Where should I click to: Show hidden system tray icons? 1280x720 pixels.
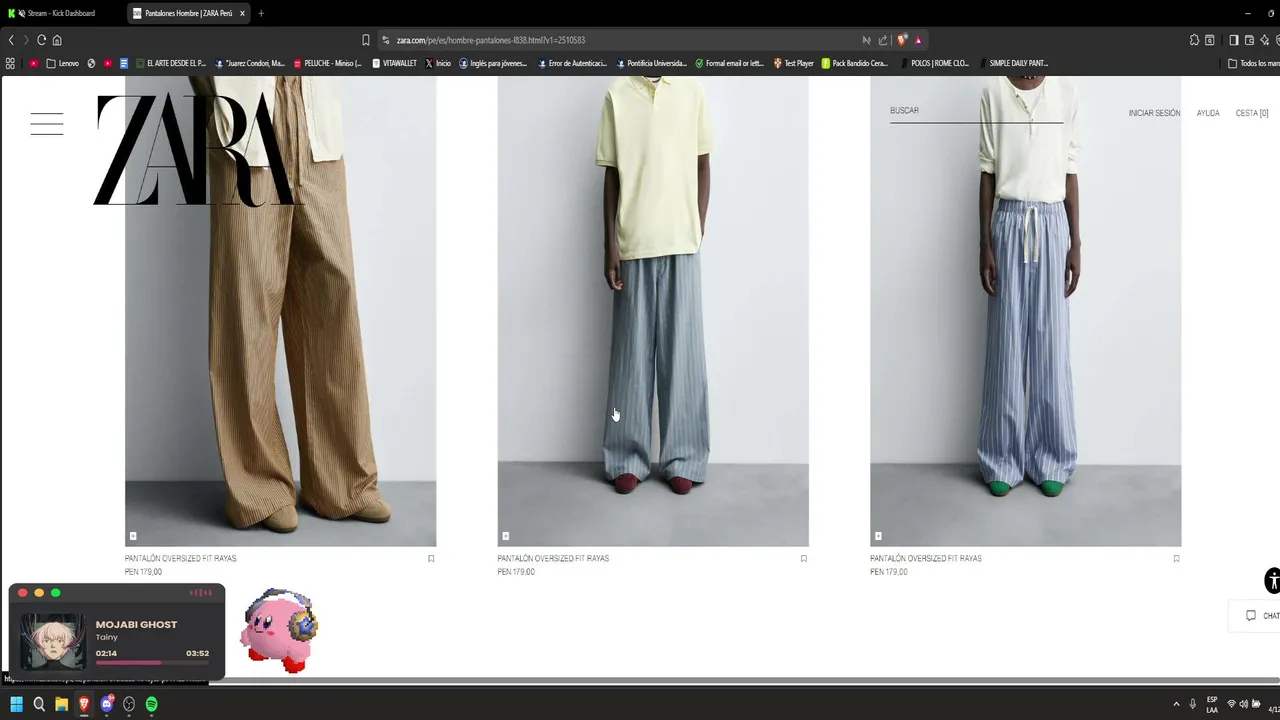[1176, 704]
